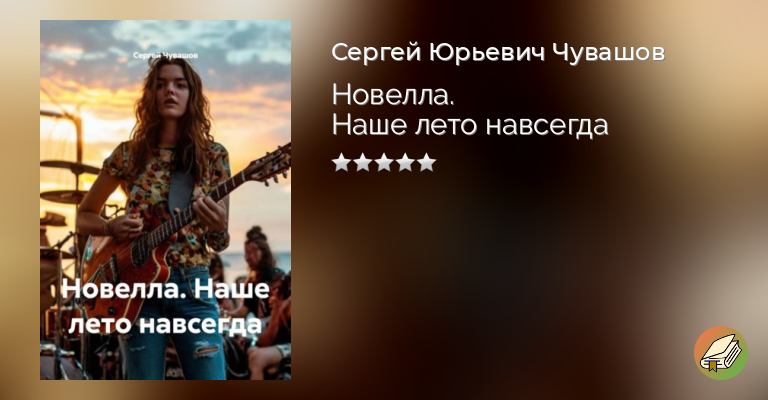Click the girl's face on the cover
768x400 pixels.
[173, 92]
